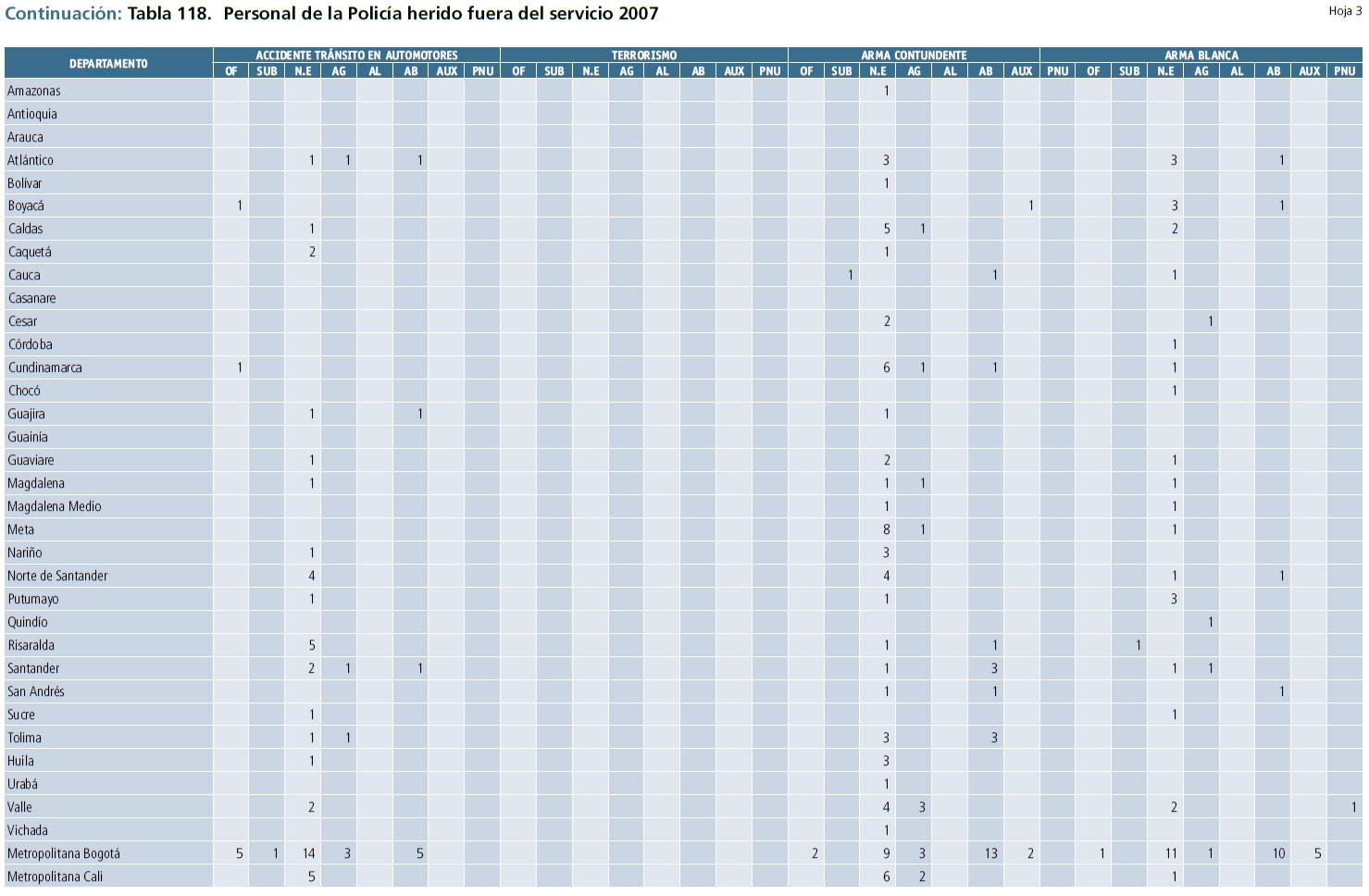This screenshot has width=1369, height=896.
Task: Click the Norte de Santander row label
Action: 57,576
